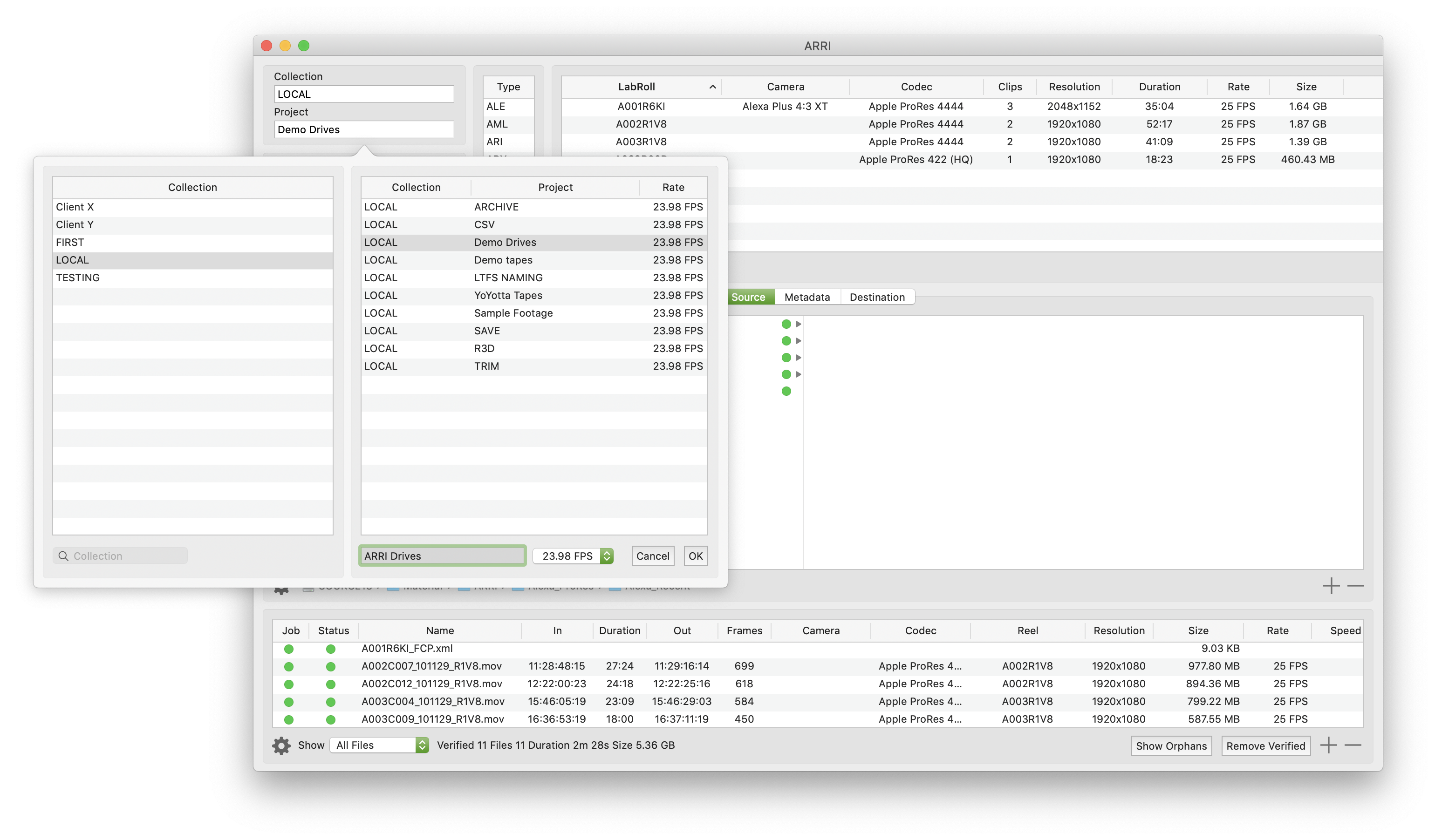Click the gear icon beside Show
Viewport: 1435px width, 840px height.
pos(281,745)
